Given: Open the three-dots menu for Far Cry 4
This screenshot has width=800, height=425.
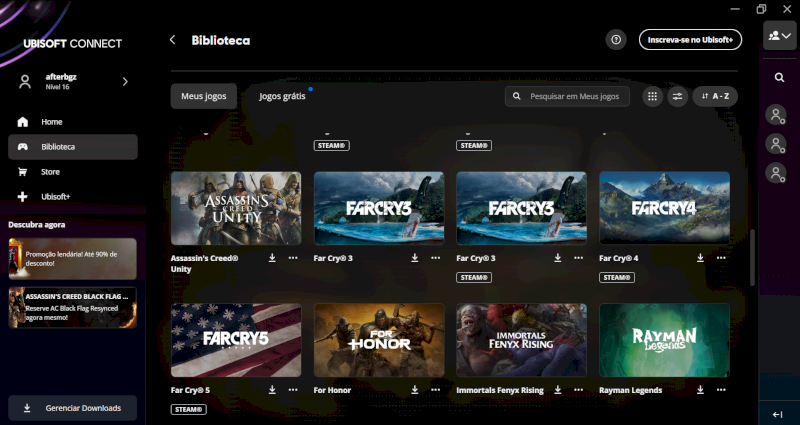Looking at the screenshot, I should (722, 257).
